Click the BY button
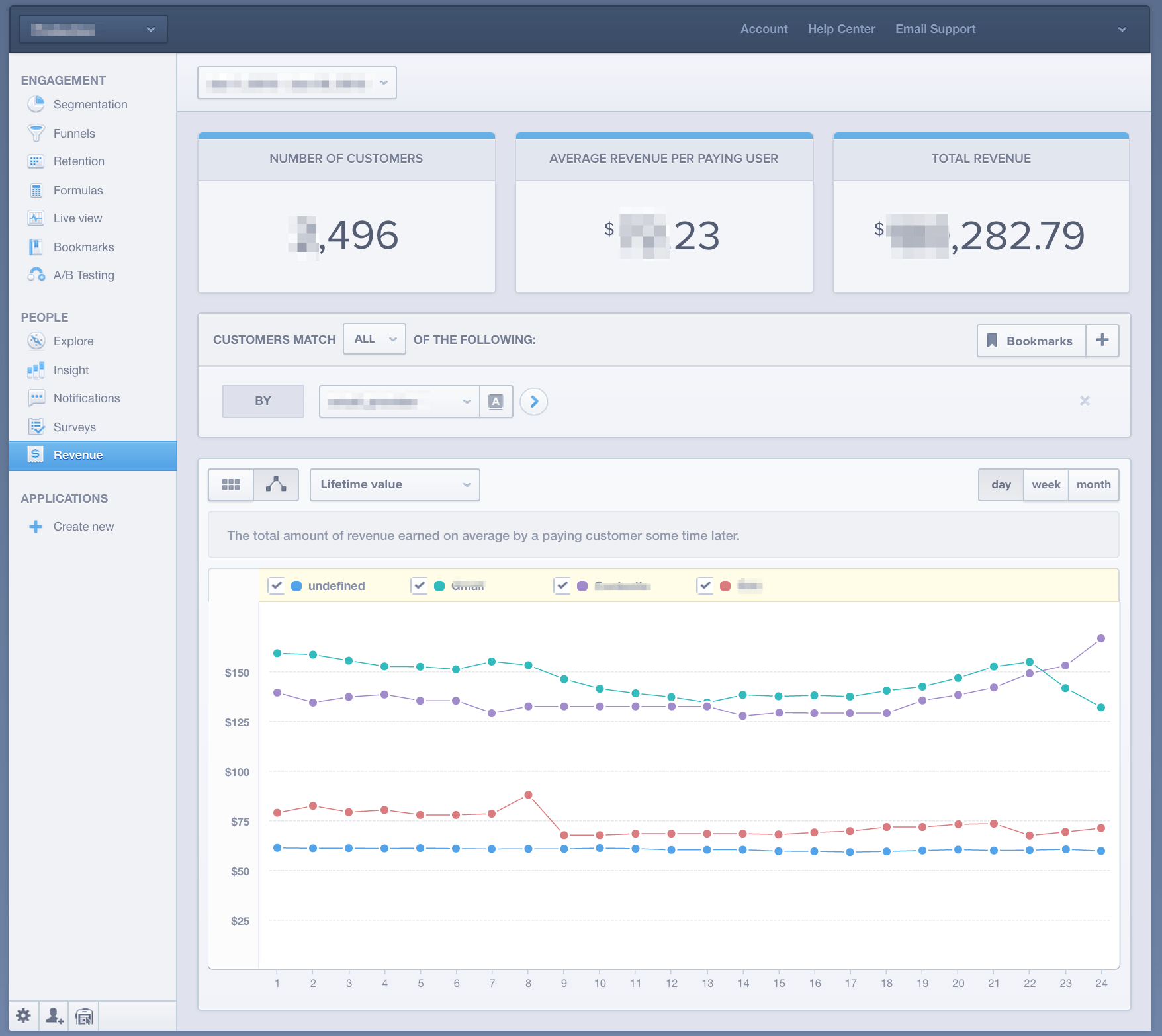The image size is (1162, 1036). (x=263, y=402)
